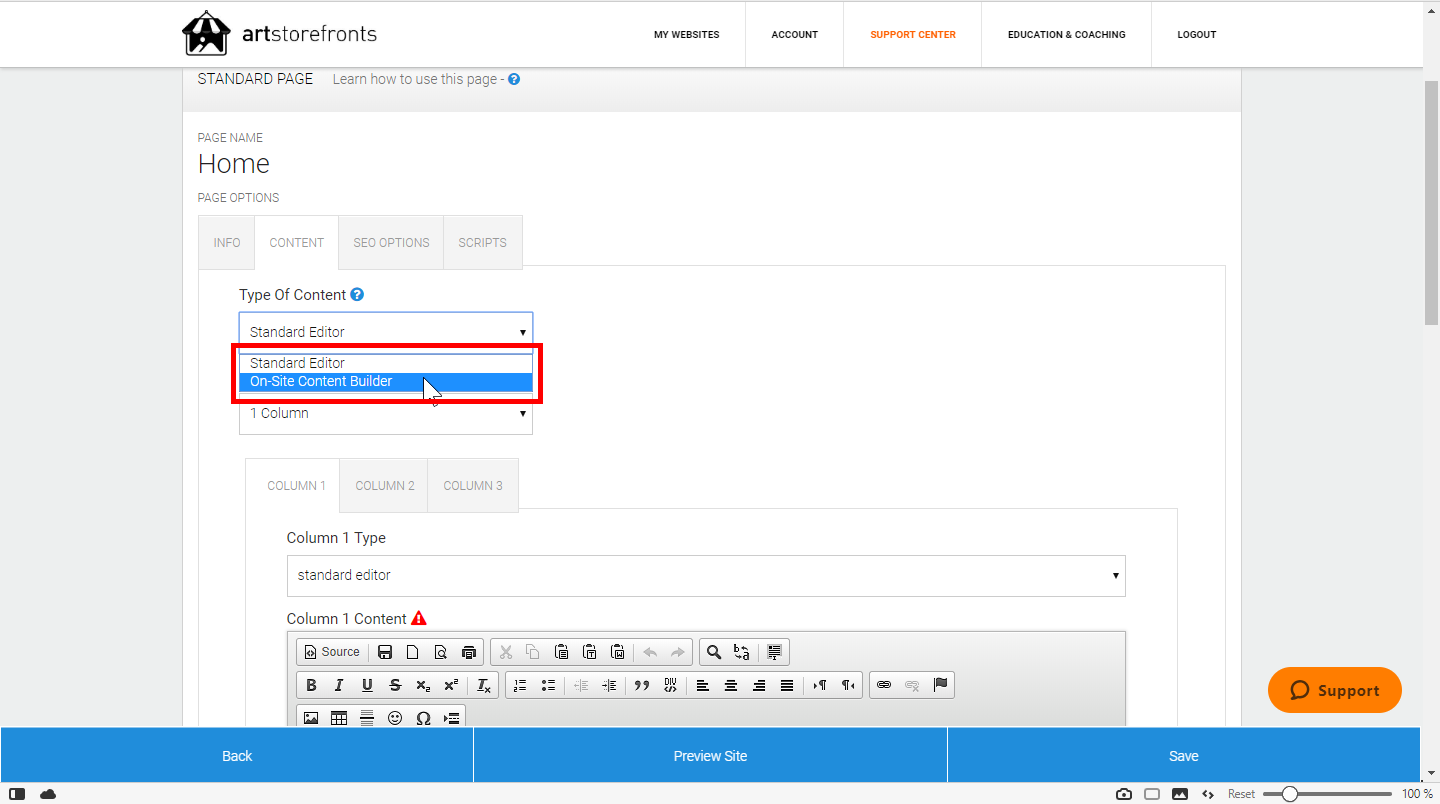This screenshot has width=1440, height=804.
Task: Open the COLUMN 2 tab
Action: click(x=385, y=486)
